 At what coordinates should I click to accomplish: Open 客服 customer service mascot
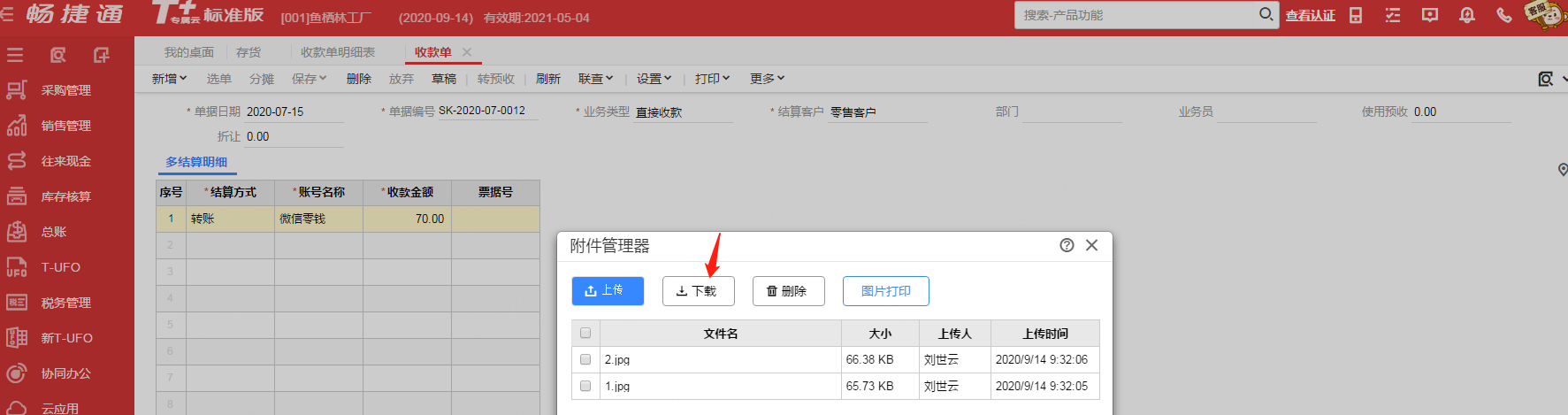1547,15
